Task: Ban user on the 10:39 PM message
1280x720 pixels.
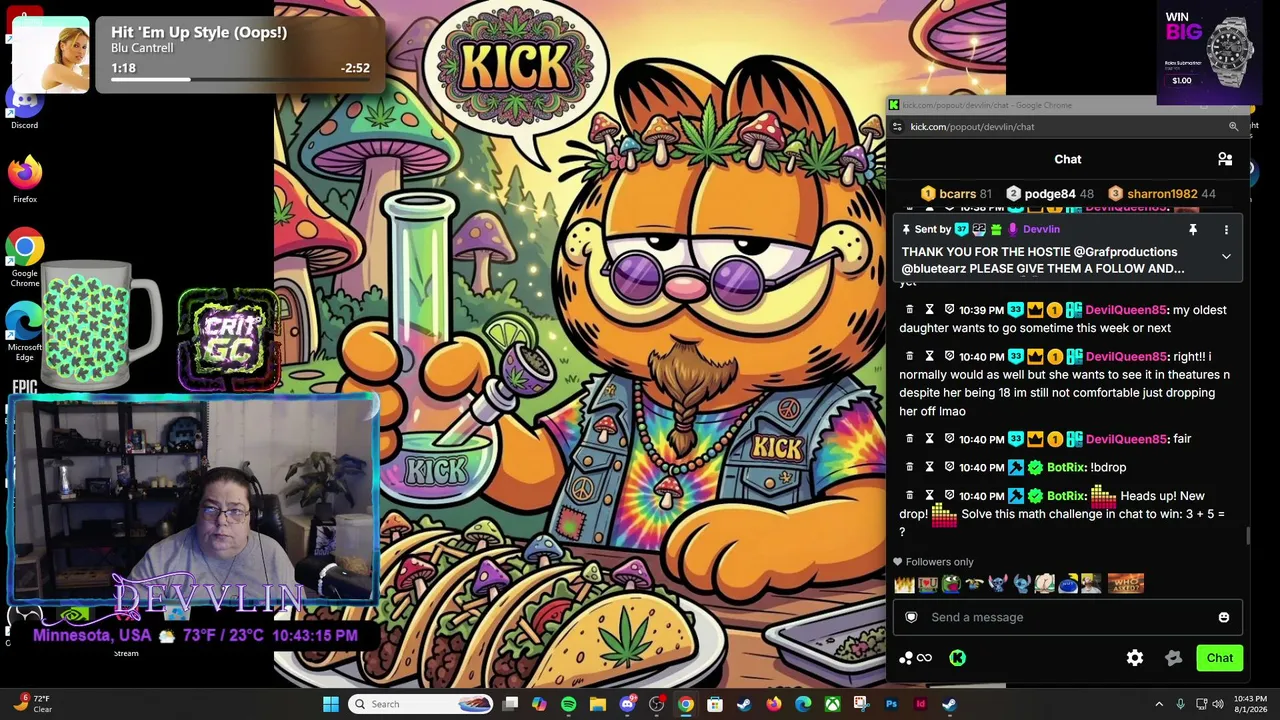Action: (949, 310)
